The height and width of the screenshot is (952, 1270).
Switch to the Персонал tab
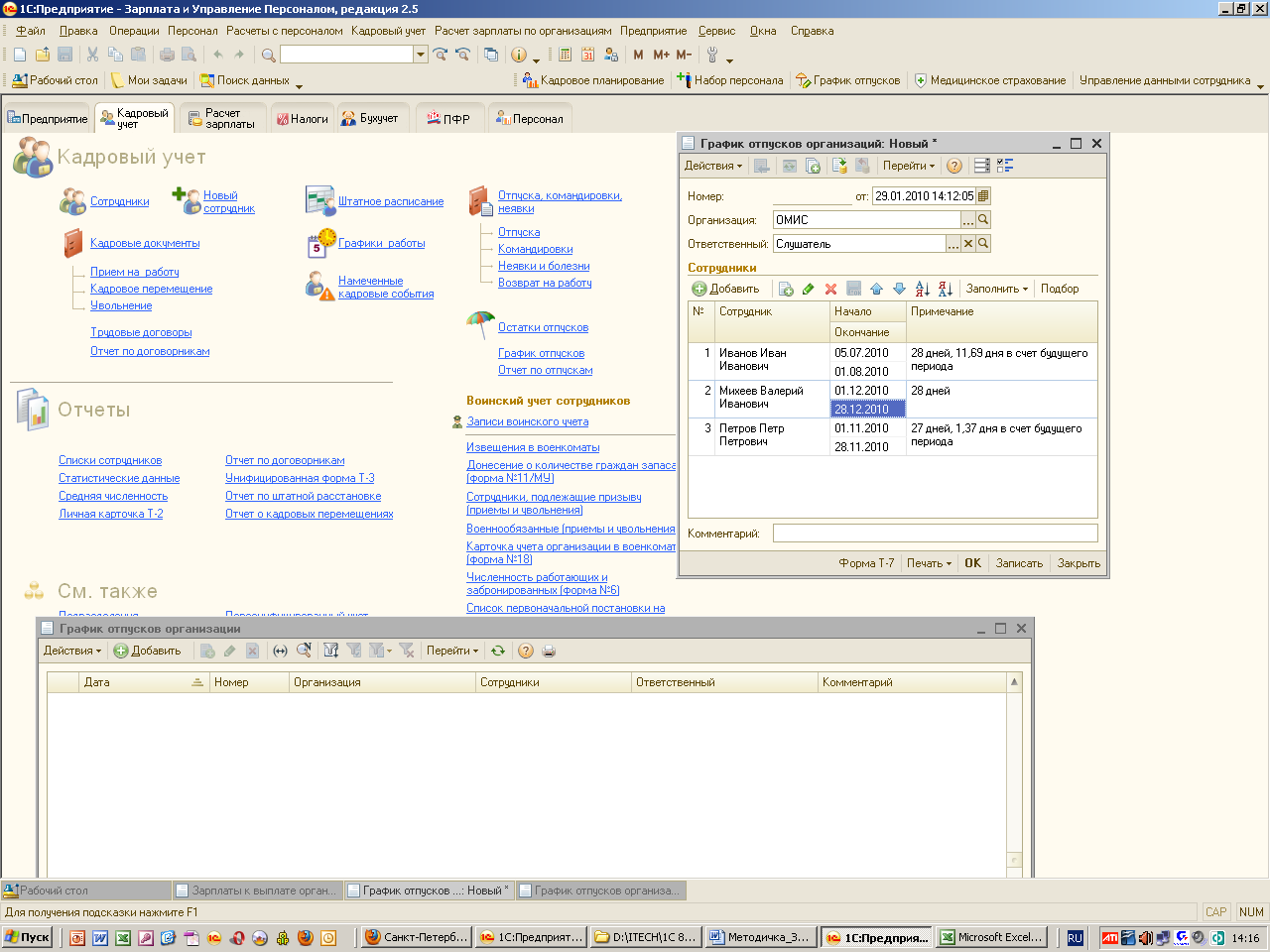click(530, 118)
